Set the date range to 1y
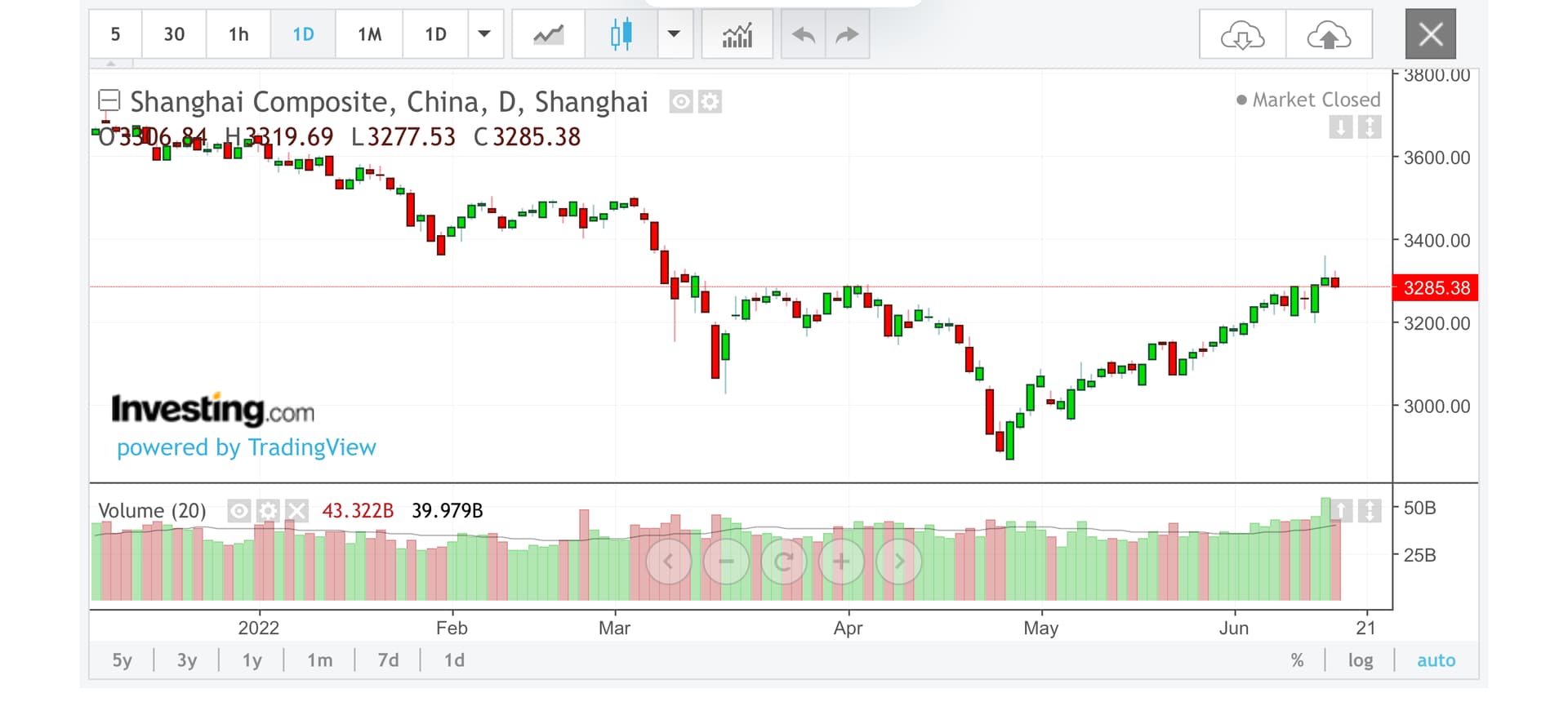Viewport: 1568px width, 724px height. tap(252, 660)
